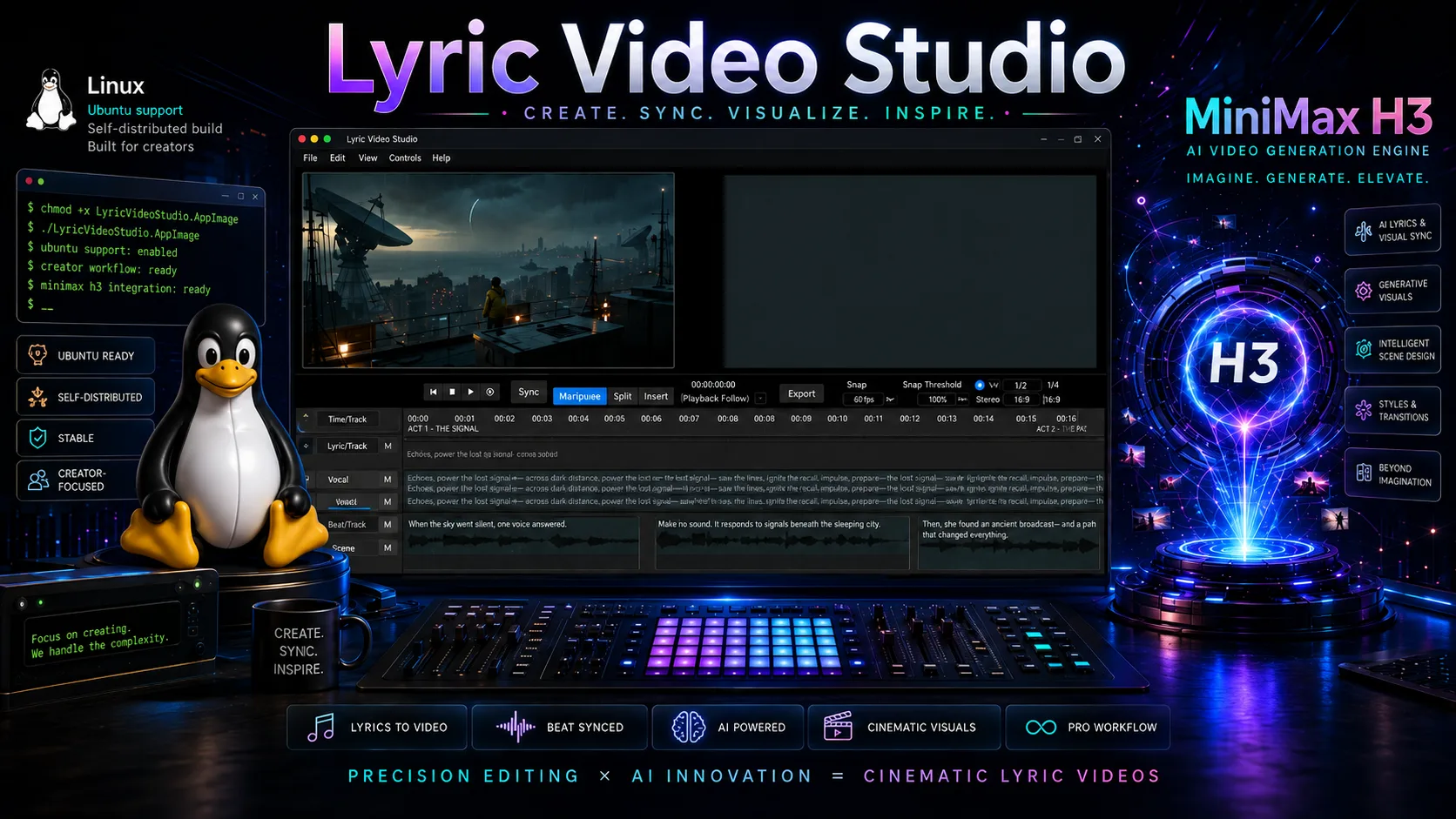
Task: Open the View menu
Action: coord(368,158)
